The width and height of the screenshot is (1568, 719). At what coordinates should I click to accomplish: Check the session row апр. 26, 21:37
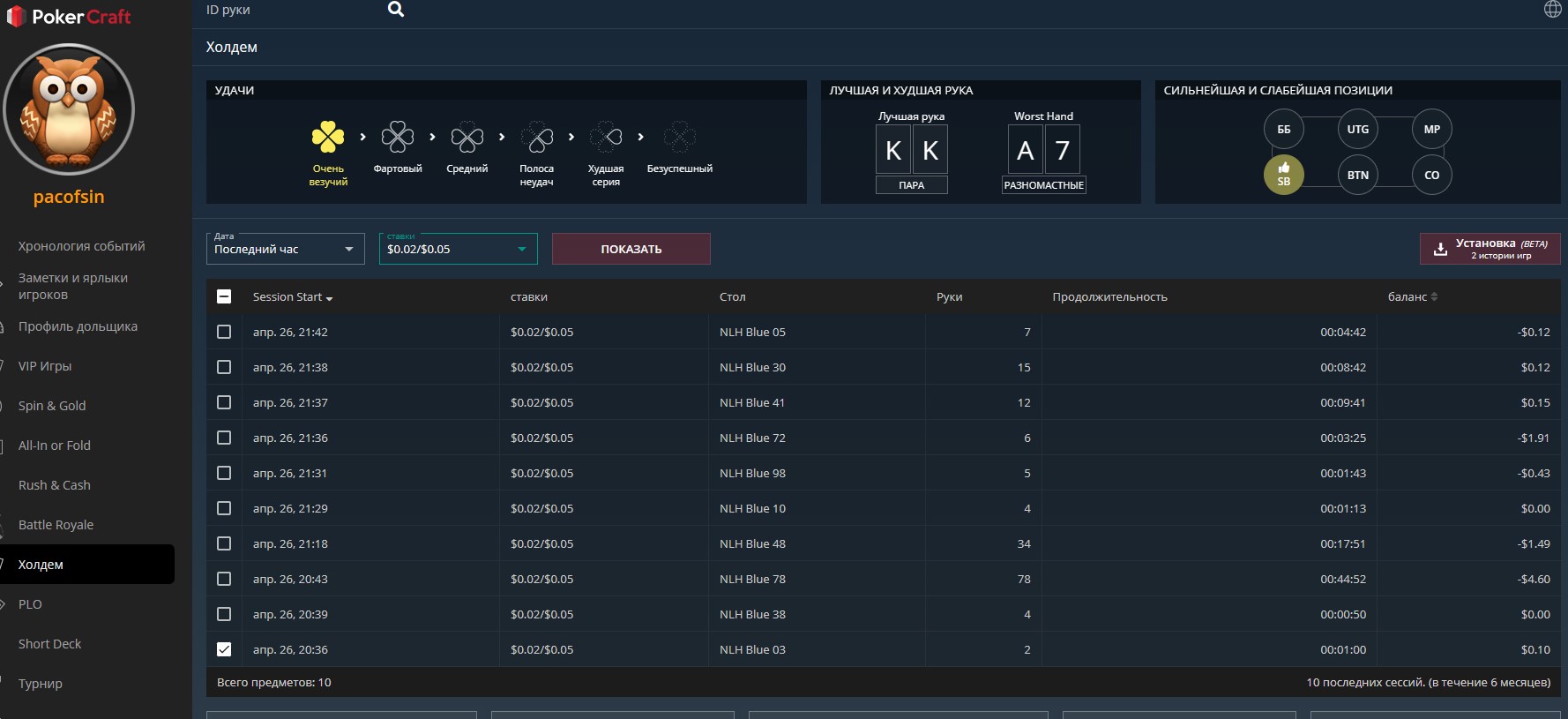point(224,402)
